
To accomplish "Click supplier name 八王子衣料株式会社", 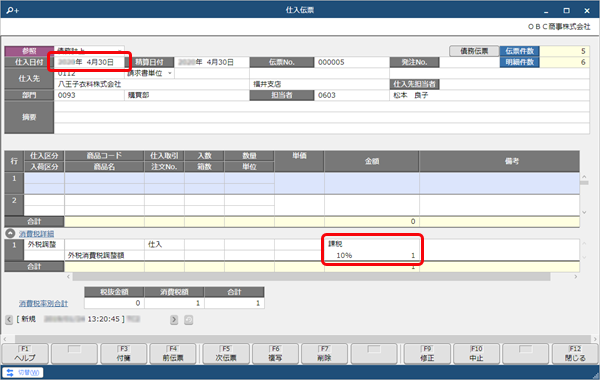I will (x=89, y=84).
